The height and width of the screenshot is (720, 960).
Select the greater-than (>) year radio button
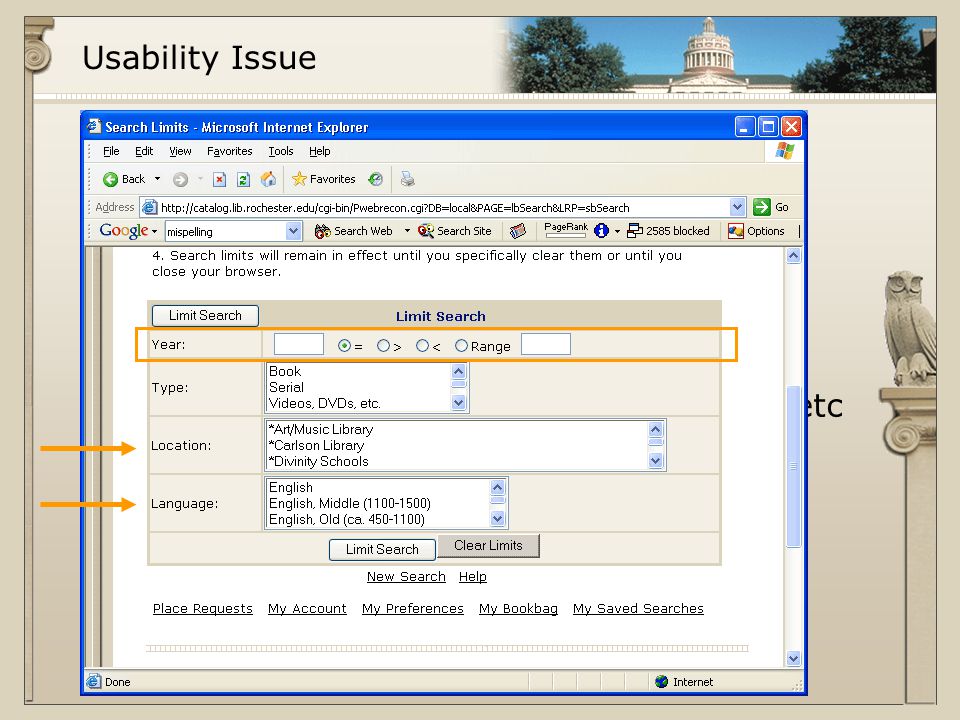click(x=383, y=346)
